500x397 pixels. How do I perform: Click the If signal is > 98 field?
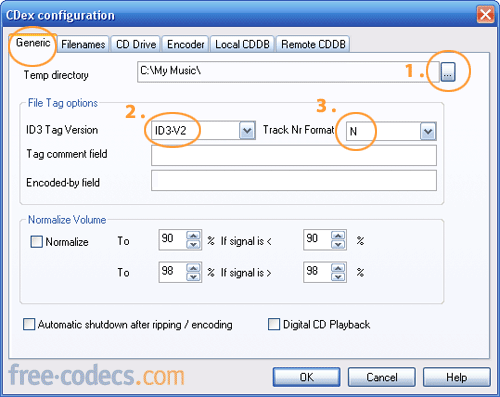click(x=317, y=272)
